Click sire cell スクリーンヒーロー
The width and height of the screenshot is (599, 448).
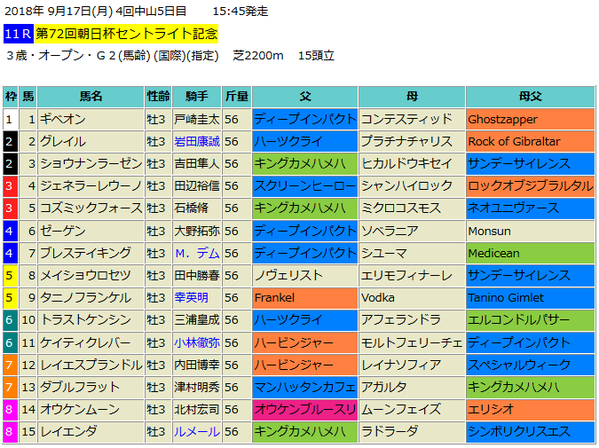click(305, 186)
